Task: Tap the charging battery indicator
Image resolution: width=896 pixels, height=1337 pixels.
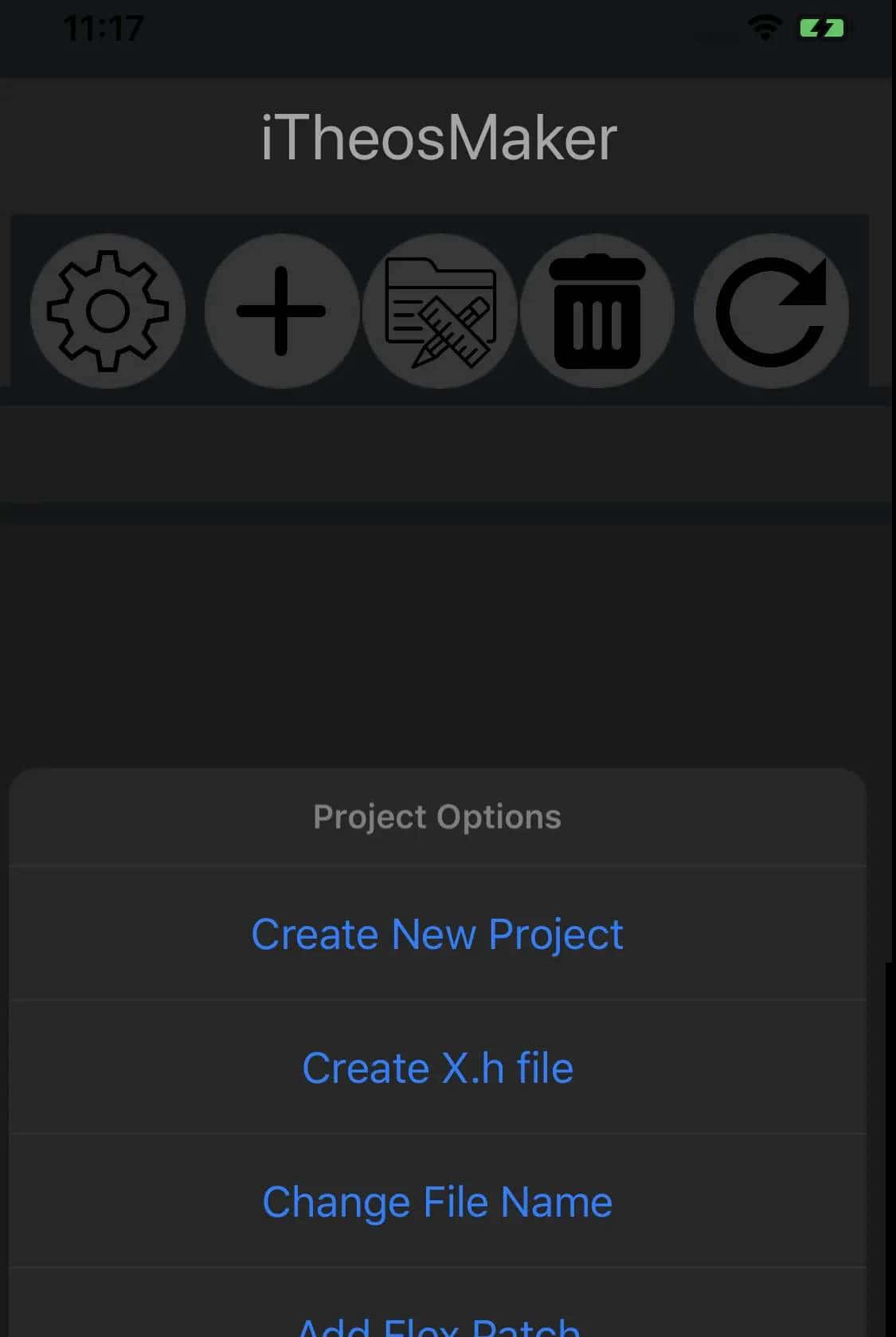Action: point(821,29)
